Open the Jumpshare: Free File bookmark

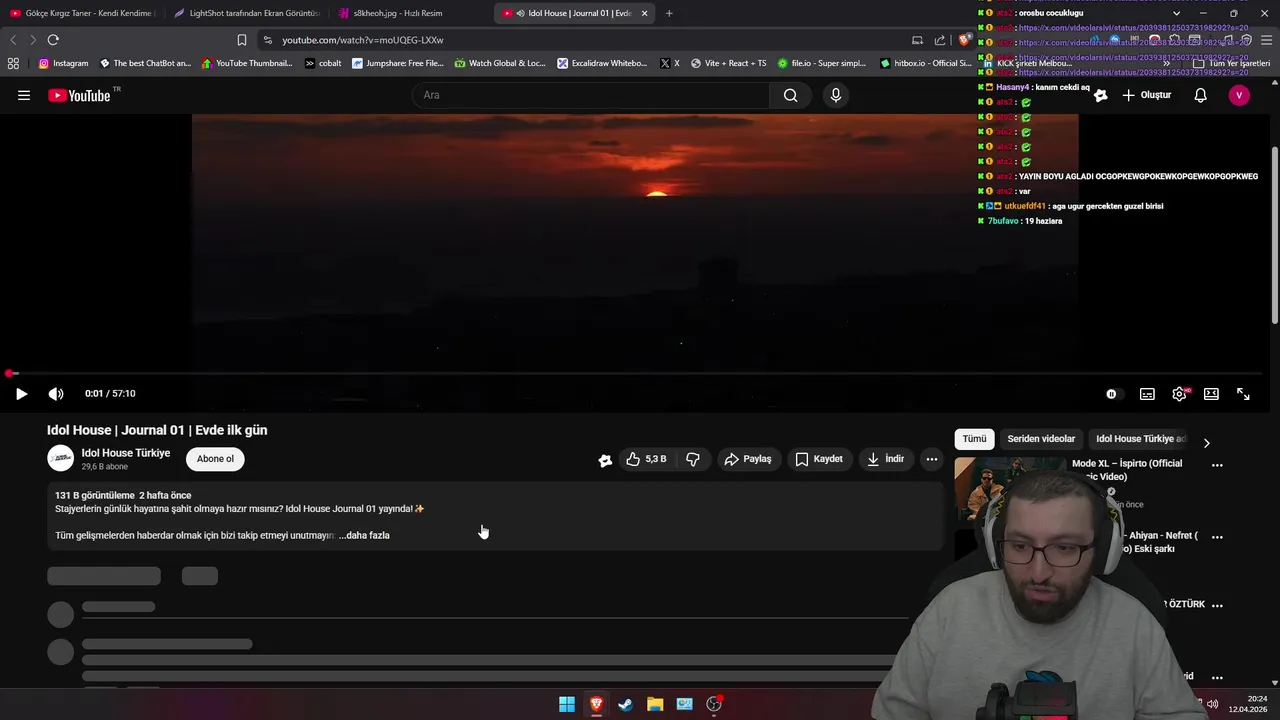point(398,63)
